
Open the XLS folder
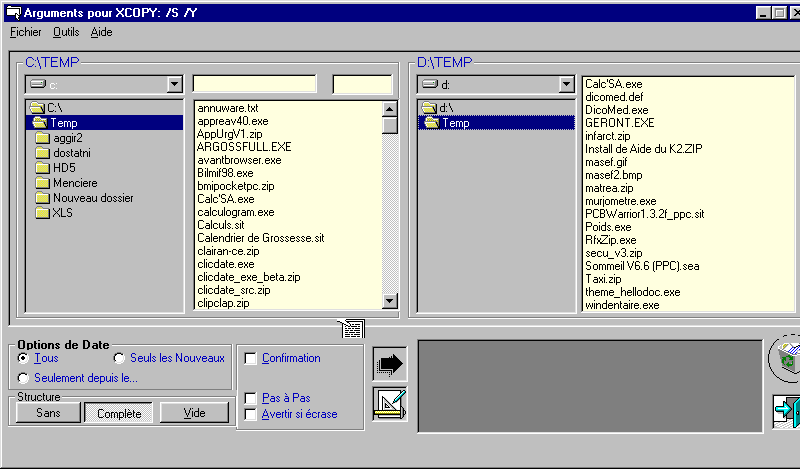(x=55, y=212)
